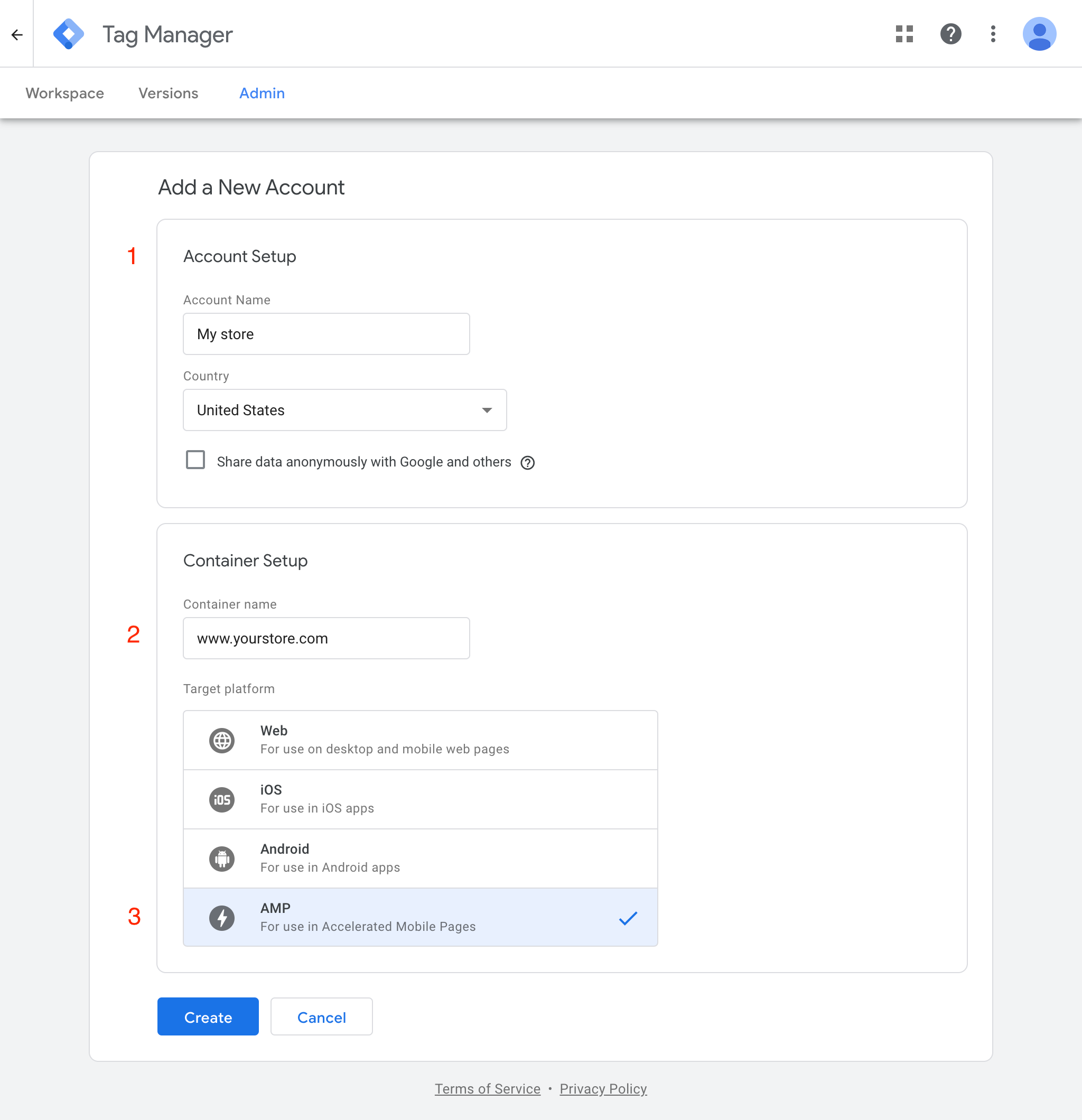Image resolution: width=1082 pixels, height=1120 pixels.
Task: Switch to the Versions tab
Action: tap(168, 93)
